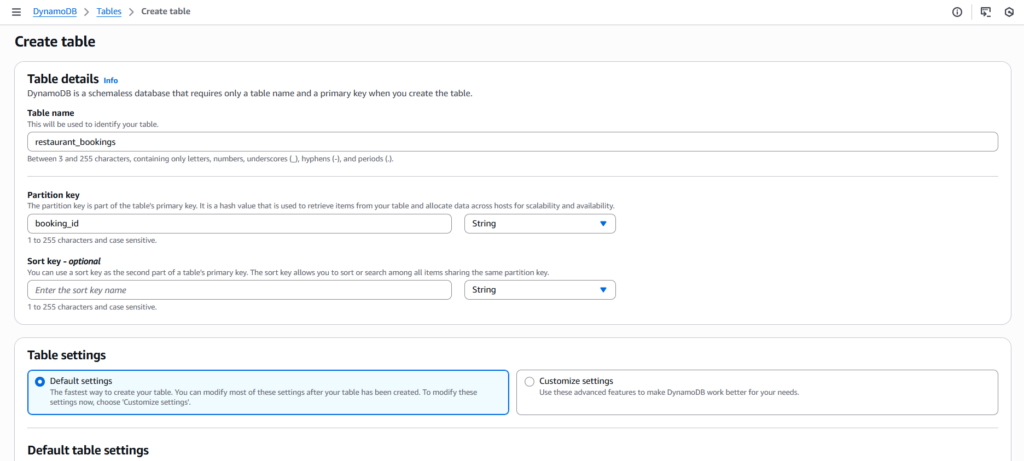Expand the sort key String type dropdown
Screen dimensions: 1024x461
click(539, 290)
